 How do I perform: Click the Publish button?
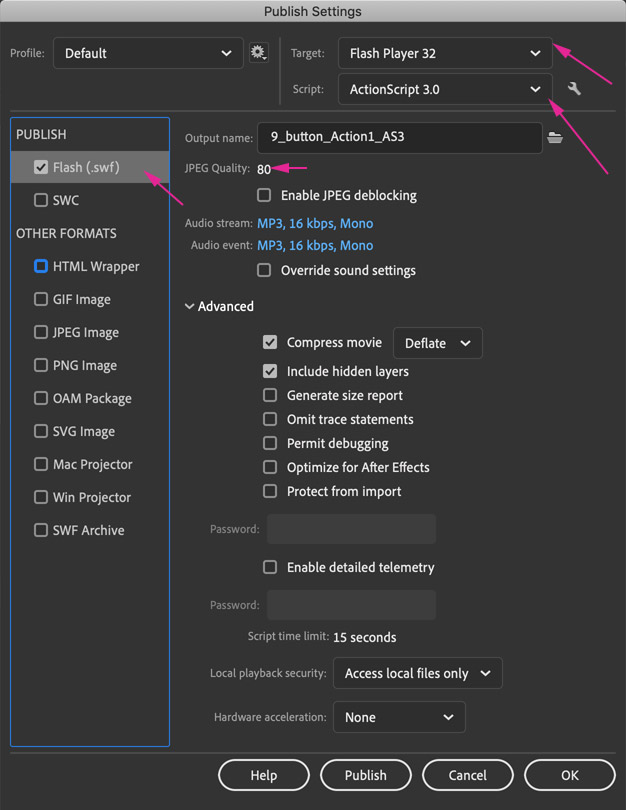[366, 775]
